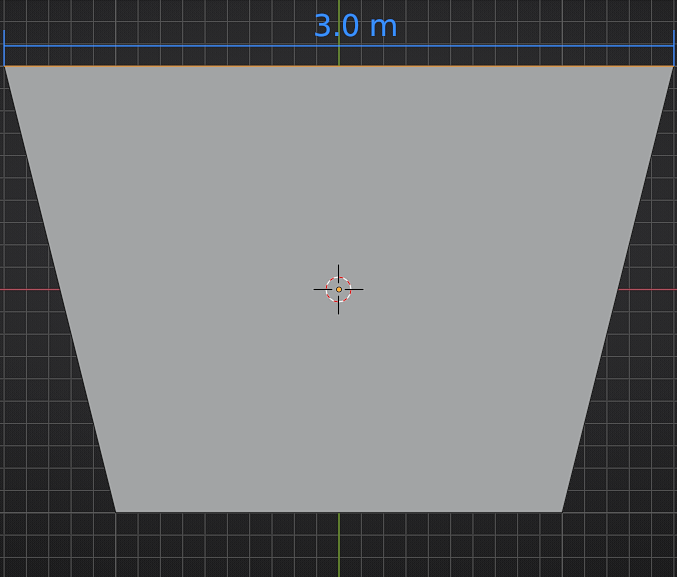Click the "3.0 m" measurement label

coord(355,26)
